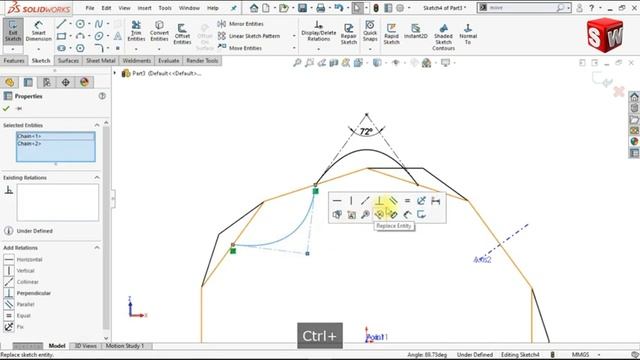Open the Insert menu
This screenshot has width=640, height=360.
[144, 8]
